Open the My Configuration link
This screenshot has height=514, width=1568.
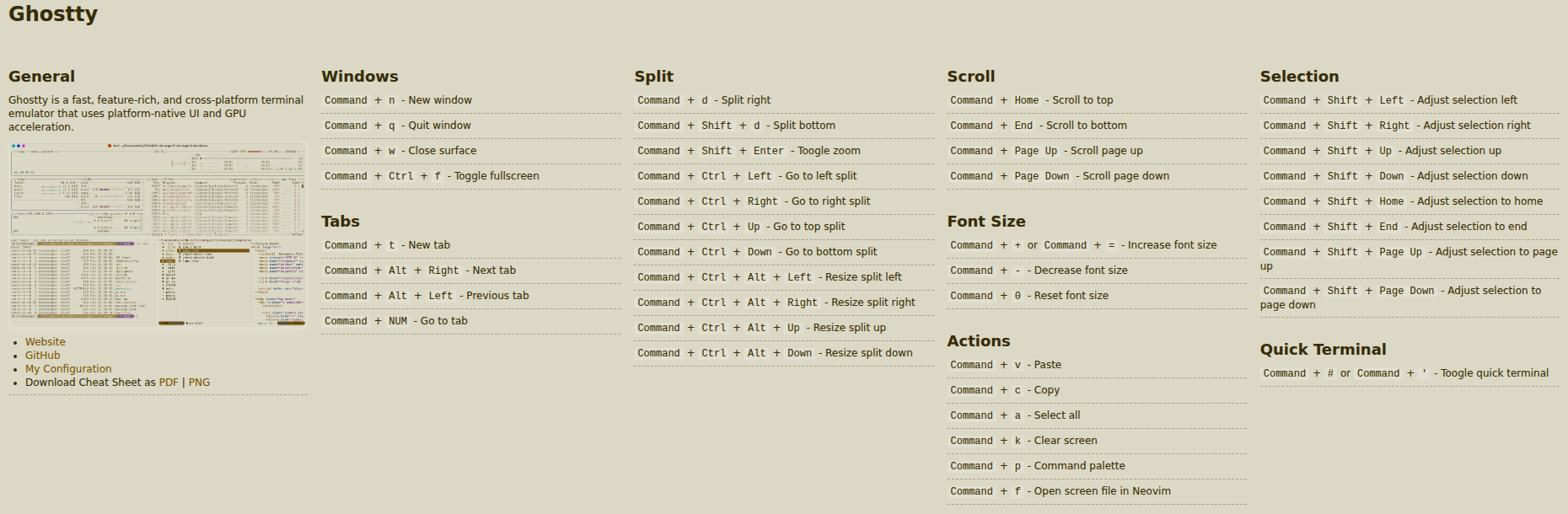[68, 369]
